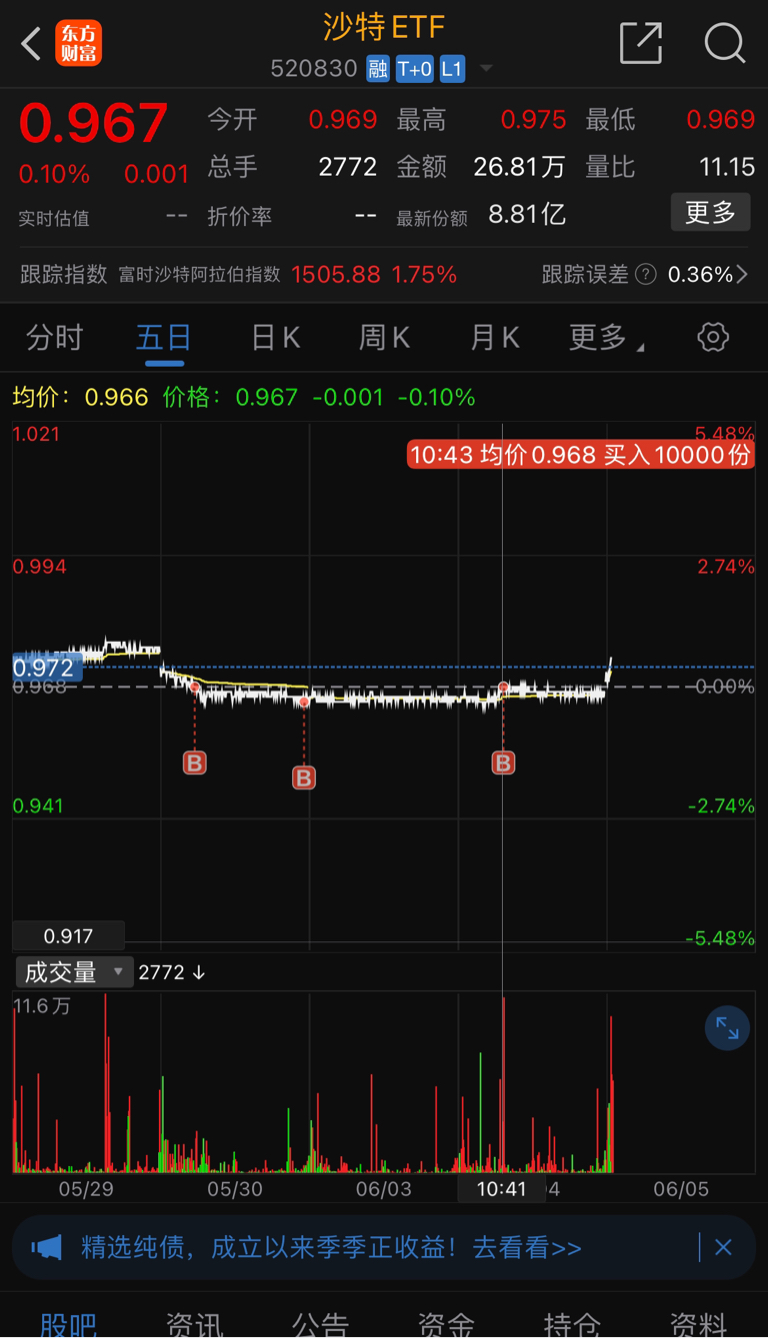The height and width of the screenshot is (1338, 768).
Task: Tap the back arrow icon
Action: [32, 44]
